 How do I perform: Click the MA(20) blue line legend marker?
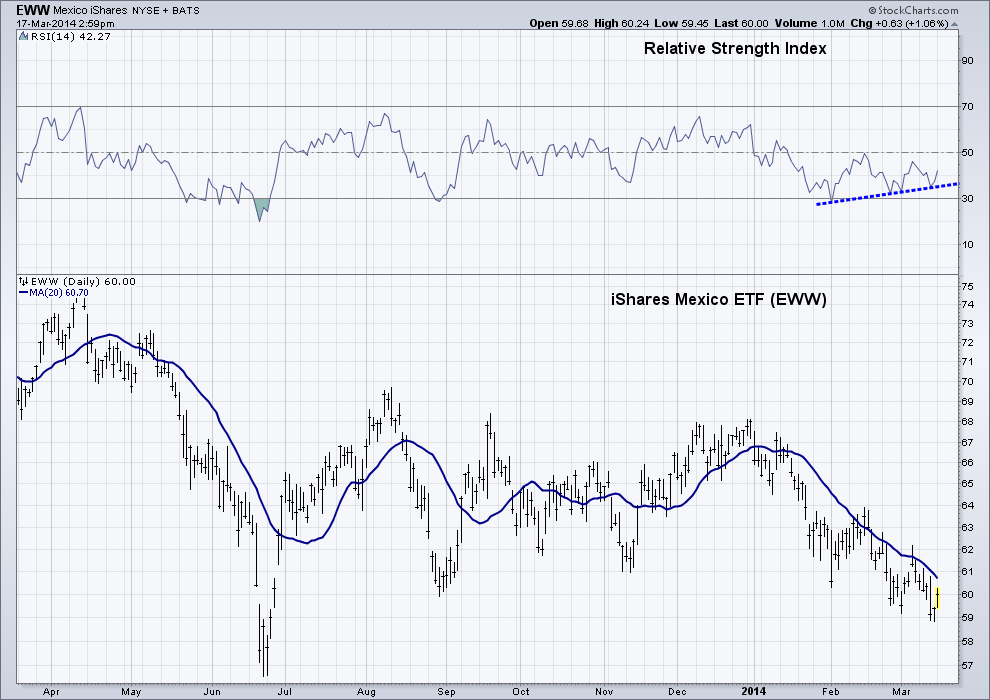click(23, 293)
